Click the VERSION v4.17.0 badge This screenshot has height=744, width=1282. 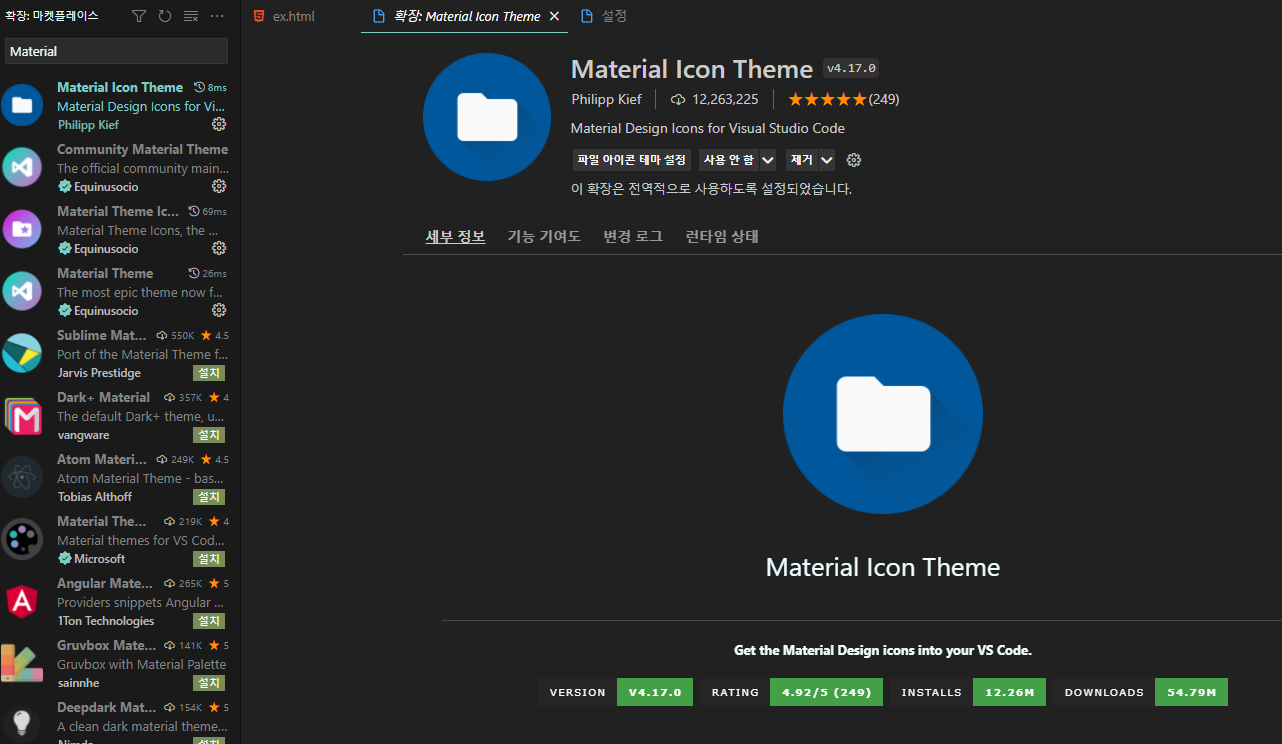pos(615,692)
